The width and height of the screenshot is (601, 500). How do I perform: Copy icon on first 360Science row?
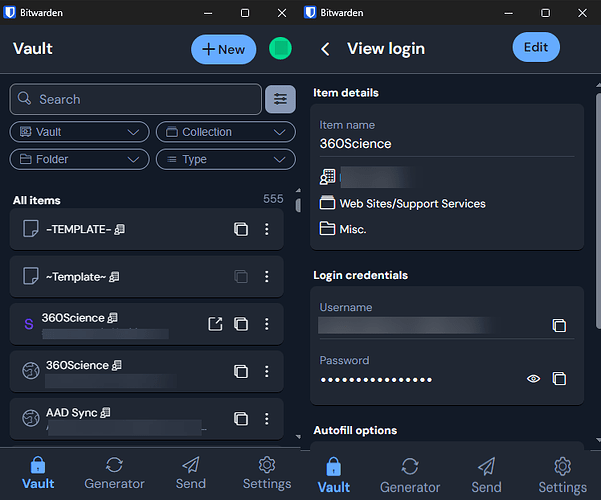point(241,324)
